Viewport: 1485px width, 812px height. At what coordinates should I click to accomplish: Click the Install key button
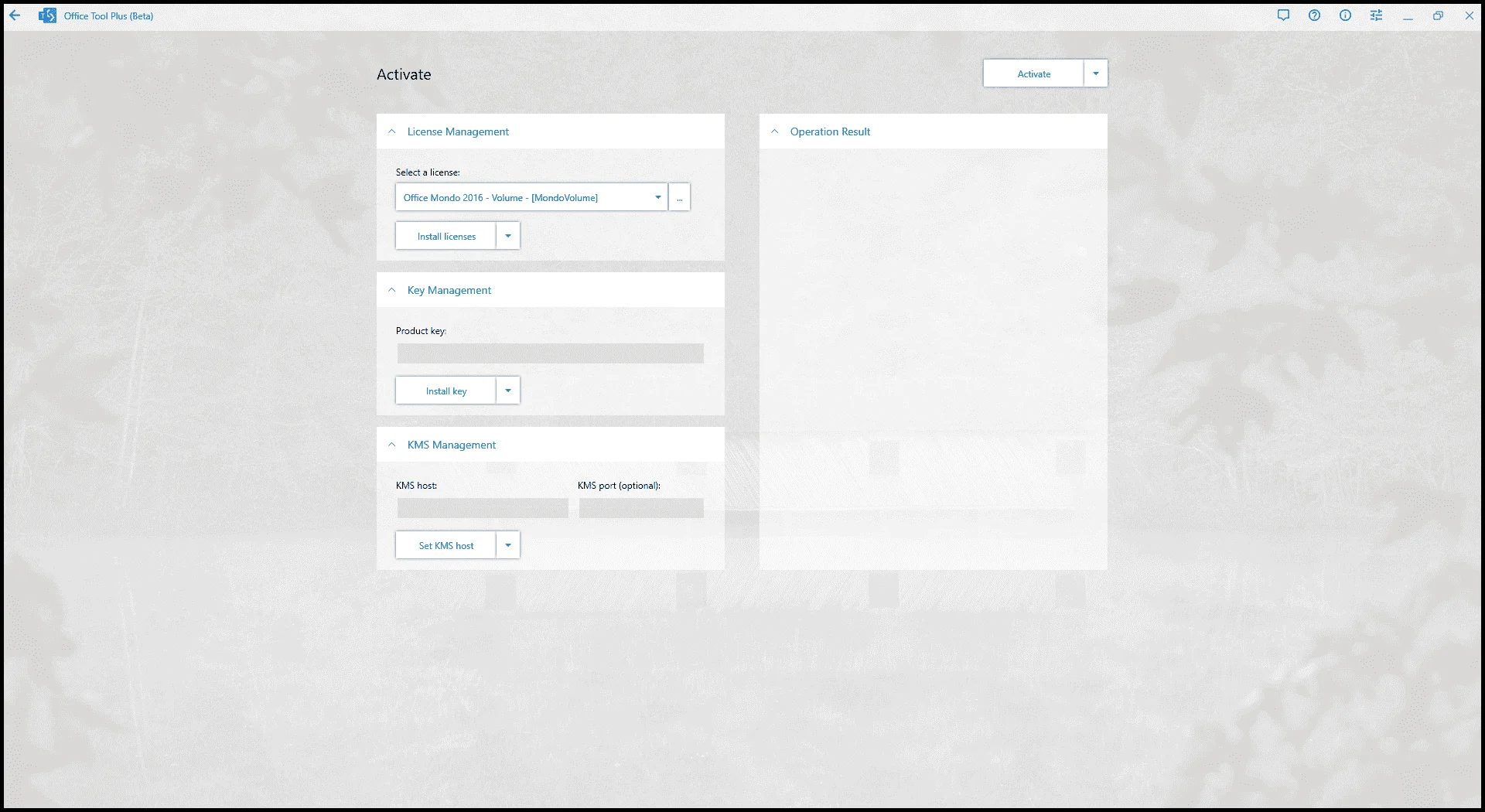[445, 391]
